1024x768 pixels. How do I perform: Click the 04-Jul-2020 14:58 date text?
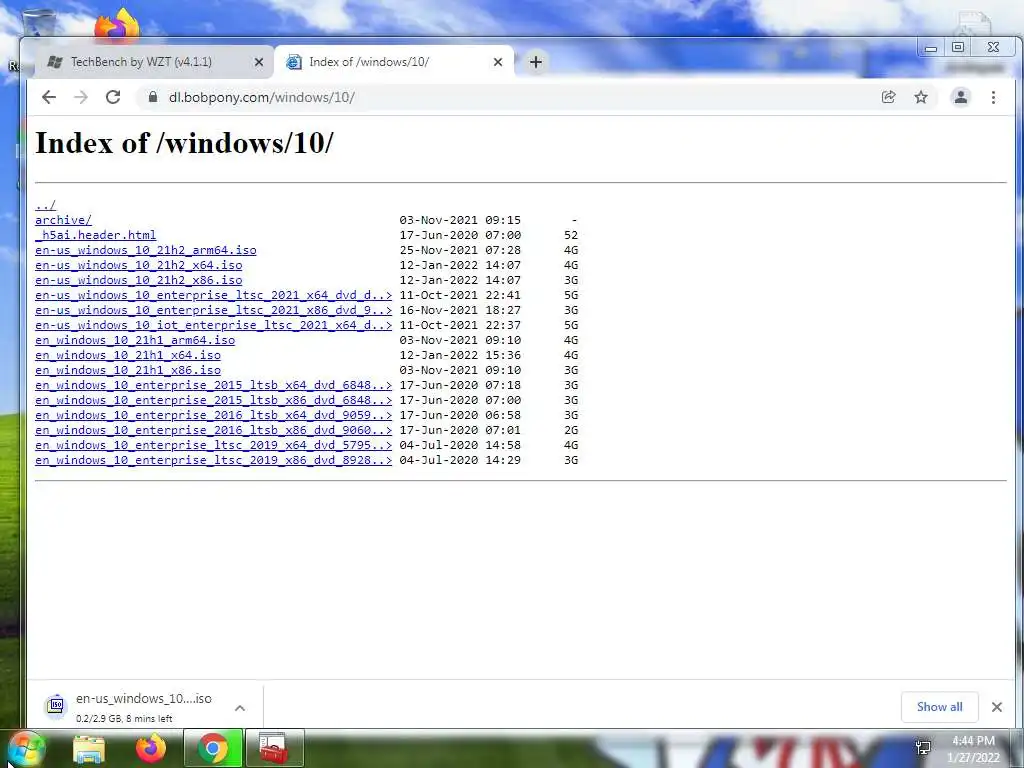click(x=460, y=445)
